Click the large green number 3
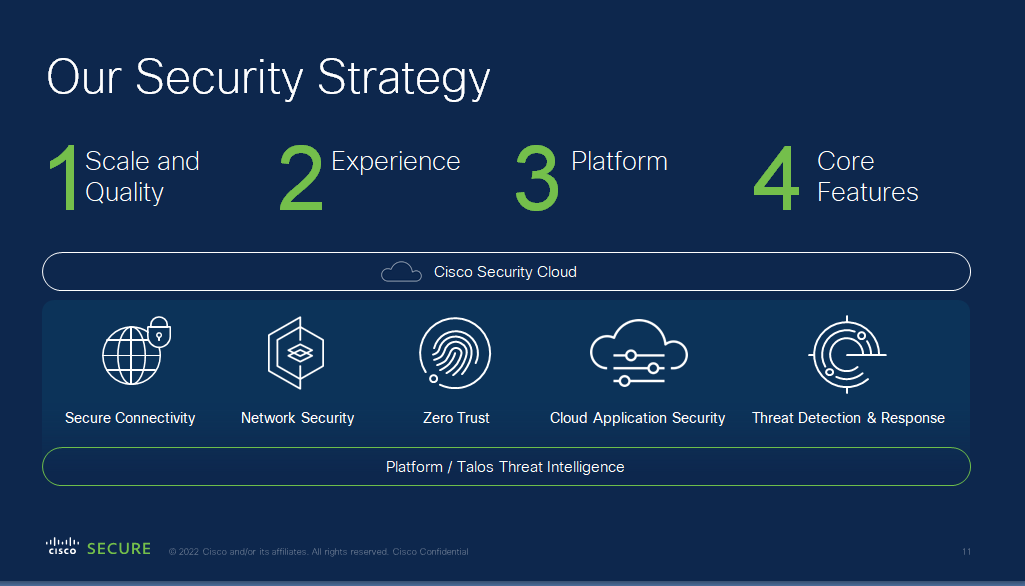 pos(537,178)
